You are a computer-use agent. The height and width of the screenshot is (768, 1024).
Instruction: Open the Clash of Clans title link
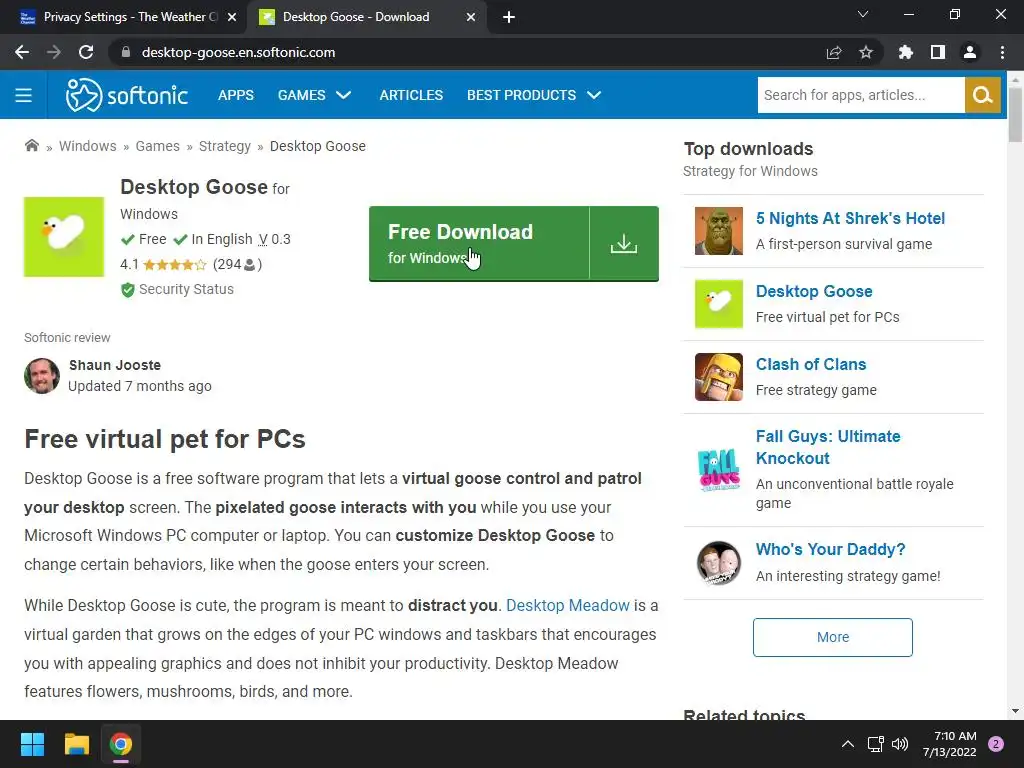(x=811, y=364)
